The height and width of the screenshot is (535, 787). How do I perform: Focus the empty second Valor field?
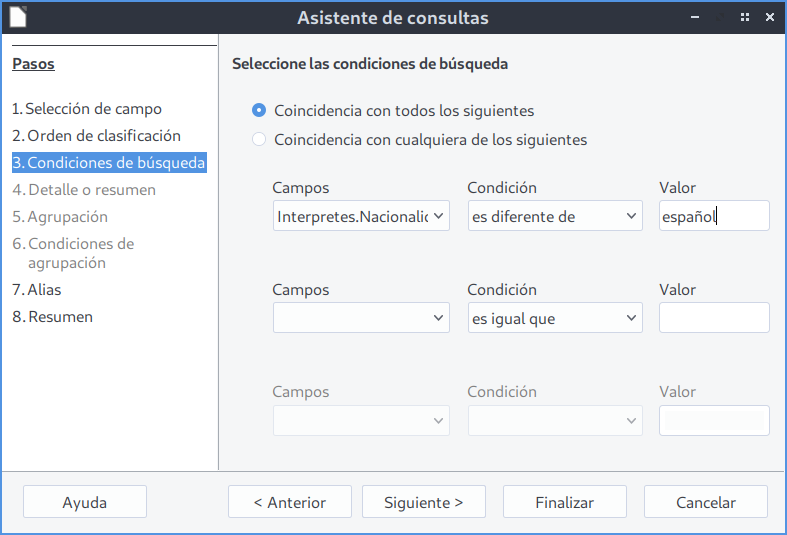(714, 318)
